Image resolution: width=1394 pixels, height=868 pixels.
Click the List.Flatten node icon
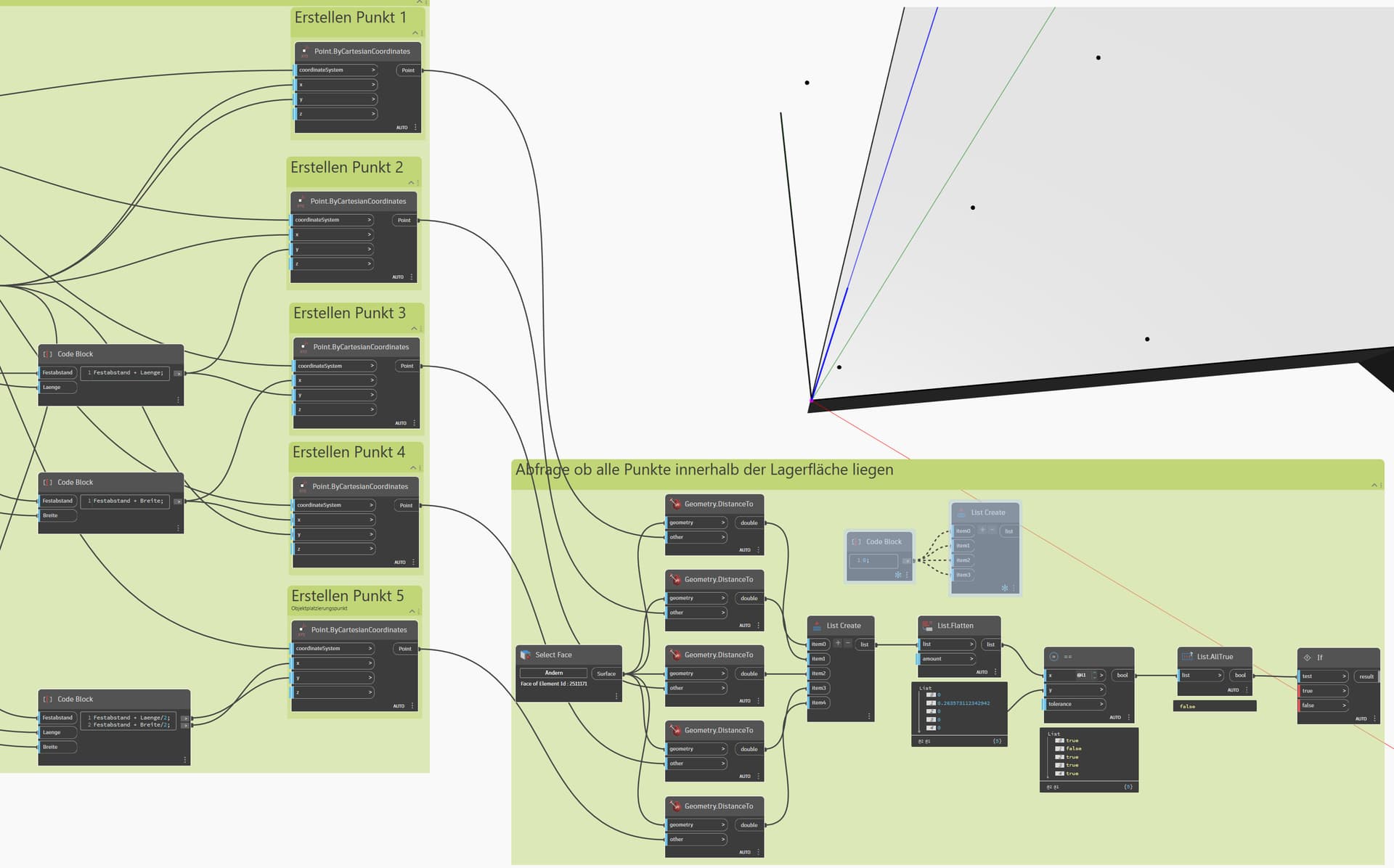pyautogui.click(x=927, y=626)
